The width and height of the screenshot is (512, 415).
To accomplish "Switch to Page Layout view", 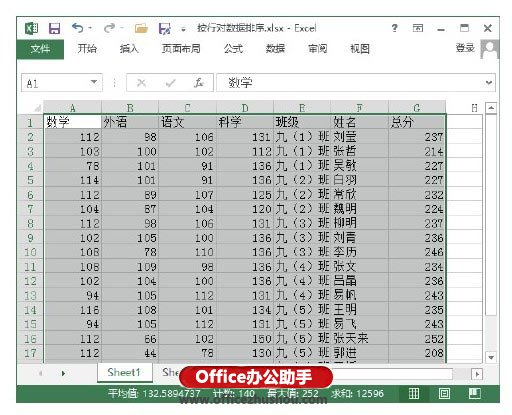I will point(444,394).
